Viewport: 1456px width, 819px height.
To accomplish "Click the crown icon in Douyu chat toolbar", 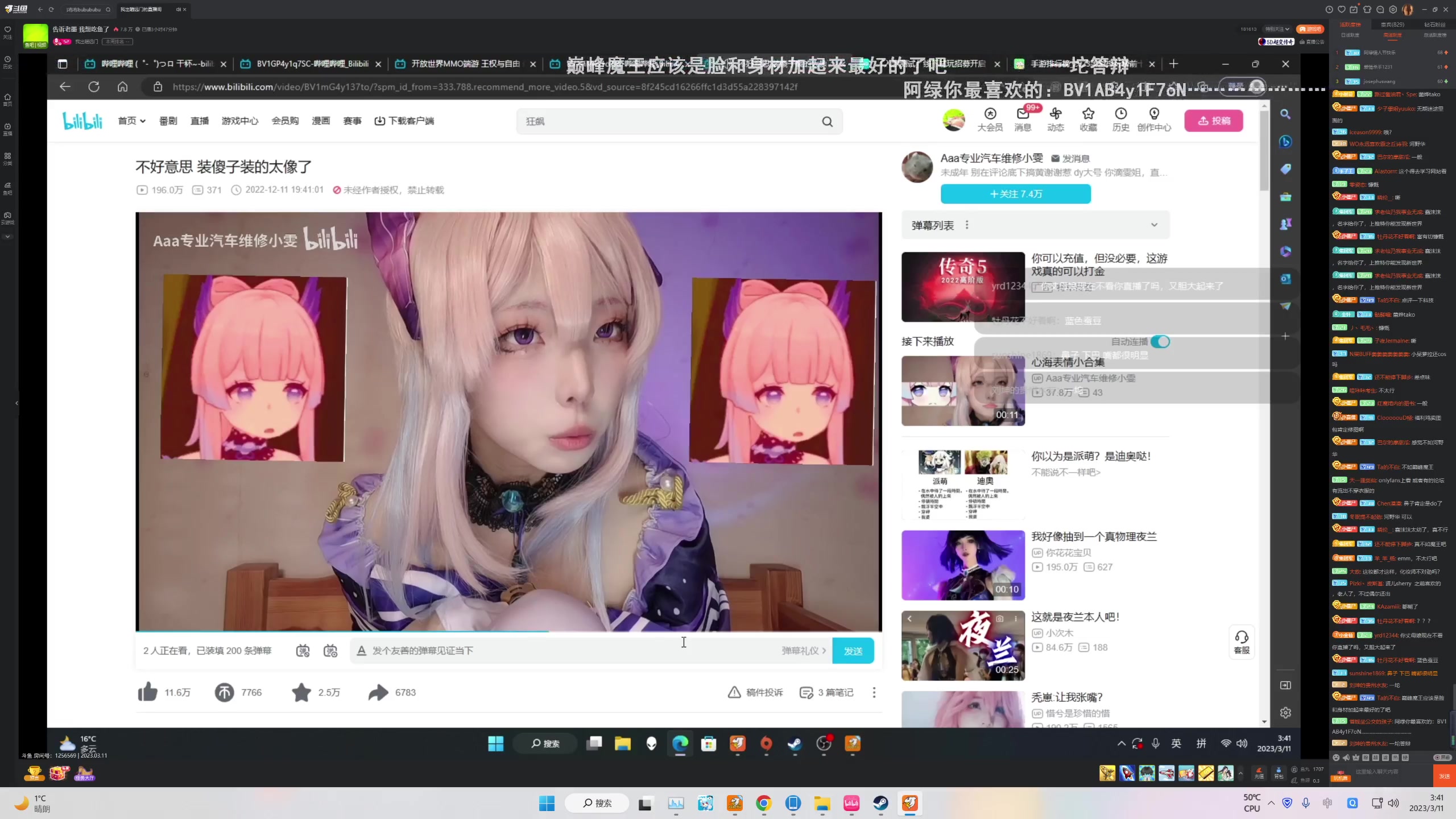I will pyautogui.click(x=1356, y=758).
